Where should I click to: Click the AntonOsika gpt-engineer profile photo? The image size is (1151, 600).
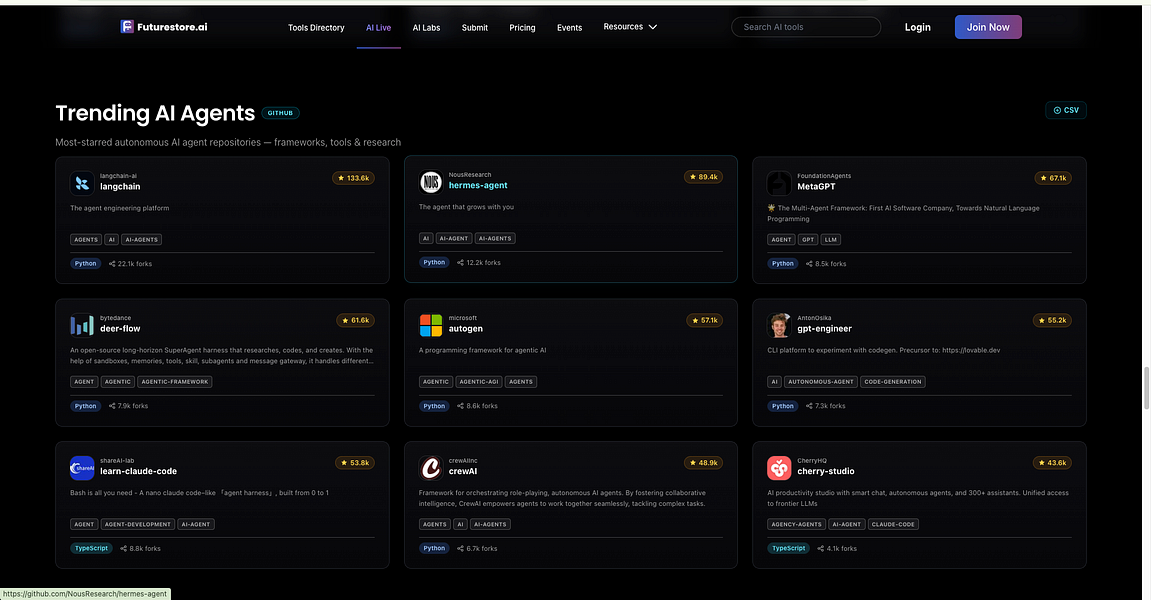tap(779, 325)
